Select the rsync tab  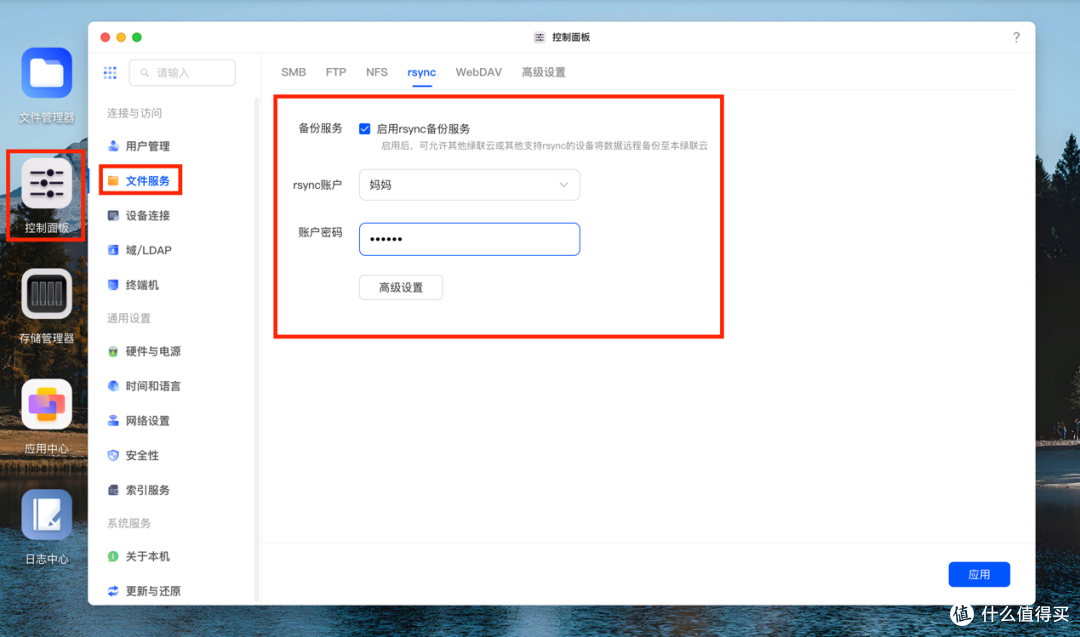(422, 72)
